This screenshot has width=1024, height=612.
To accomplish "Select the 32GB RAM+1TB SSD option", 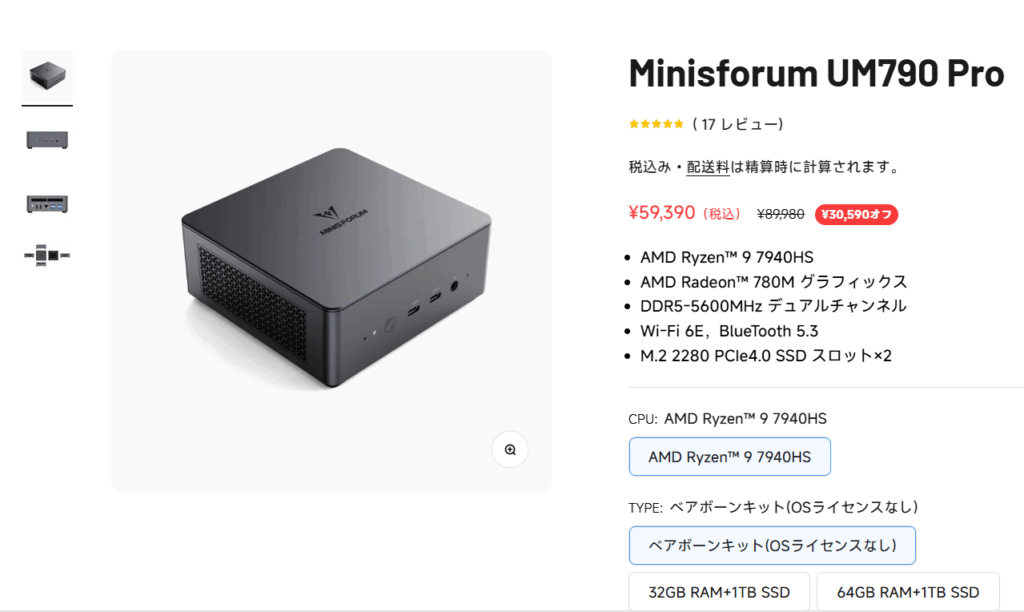I will point(718,592).
